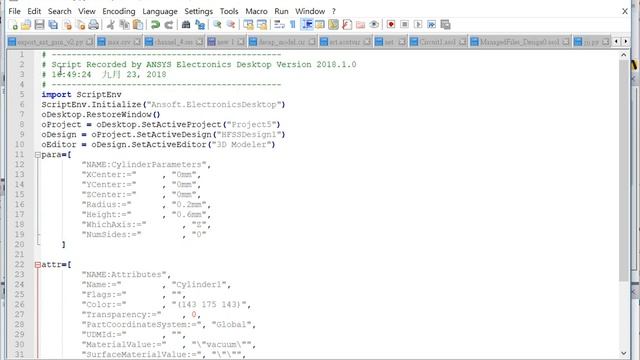This screenshot has width=640, height=360.
Task: Run macro multiple times icon
Action: click(431, 25)
